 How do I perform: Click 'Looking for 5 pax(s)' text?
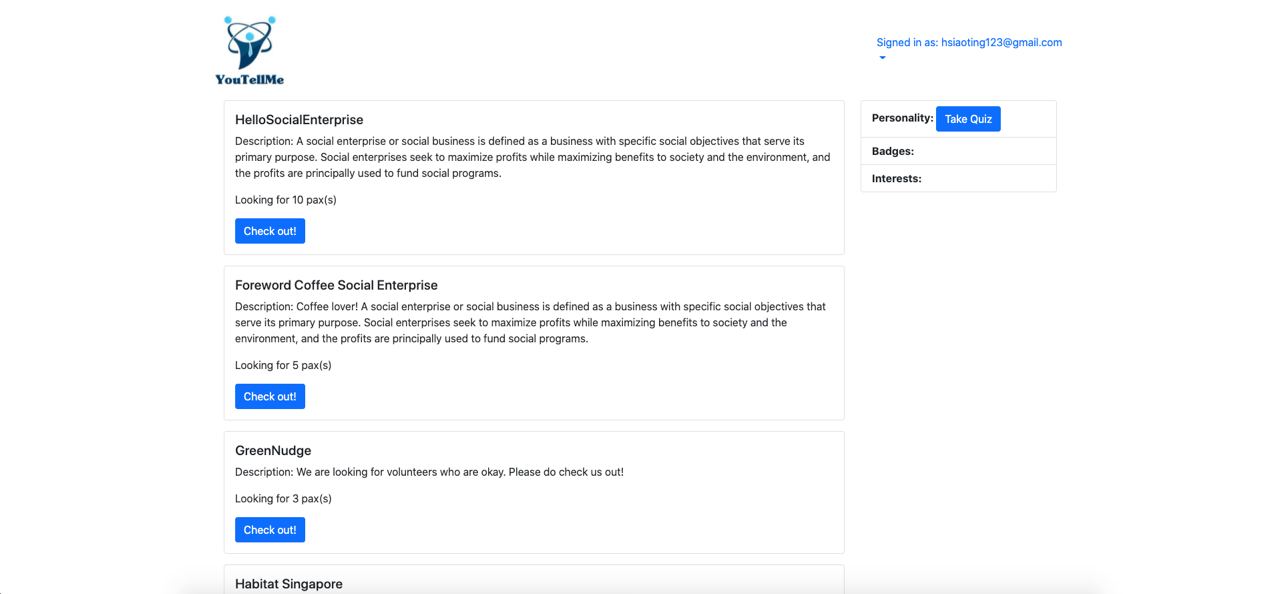[283, 366]
